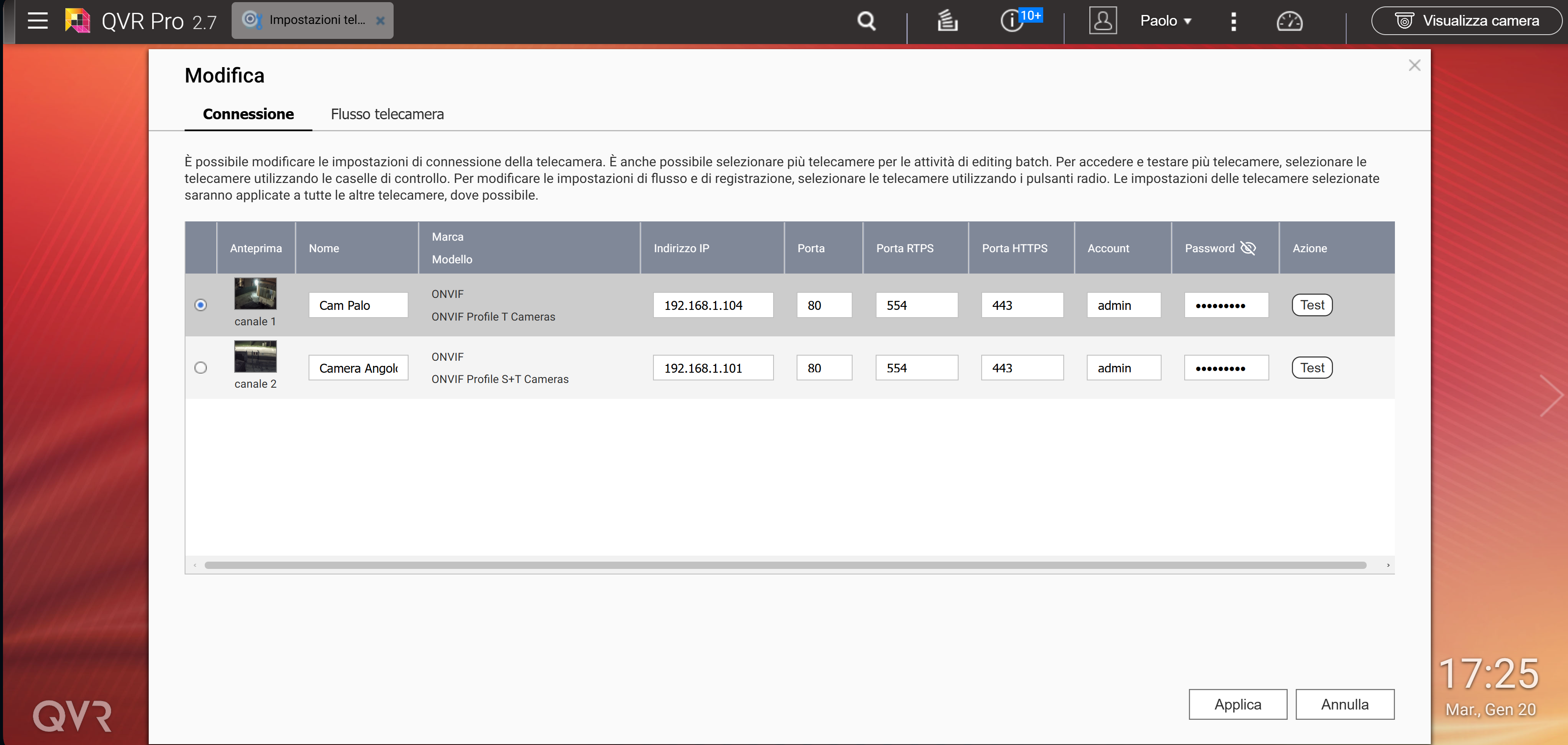Viewport: 1568px width, 745px height.
Task: Select the Camera Angolo radio button
Action: point(200,368)
